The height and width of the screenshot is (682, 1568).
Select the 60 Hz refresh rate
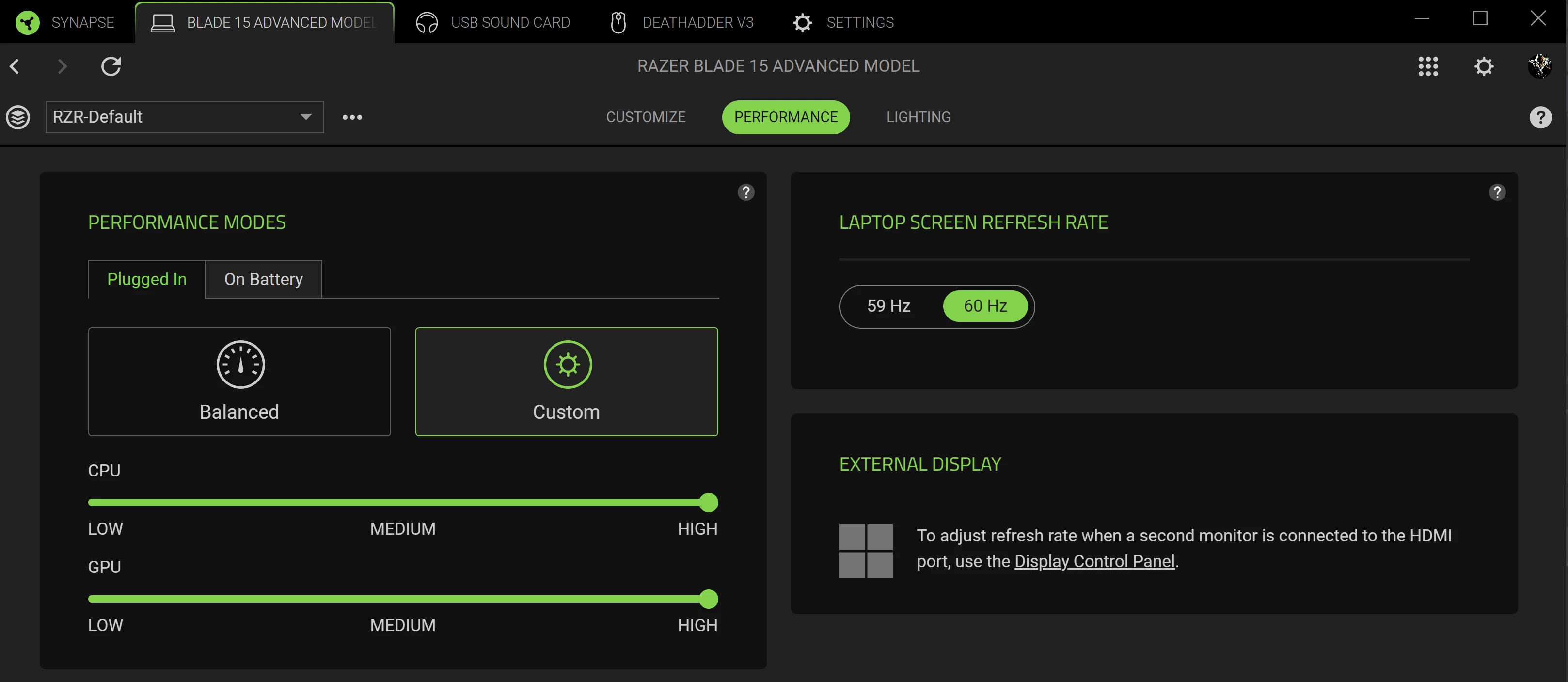985,306
